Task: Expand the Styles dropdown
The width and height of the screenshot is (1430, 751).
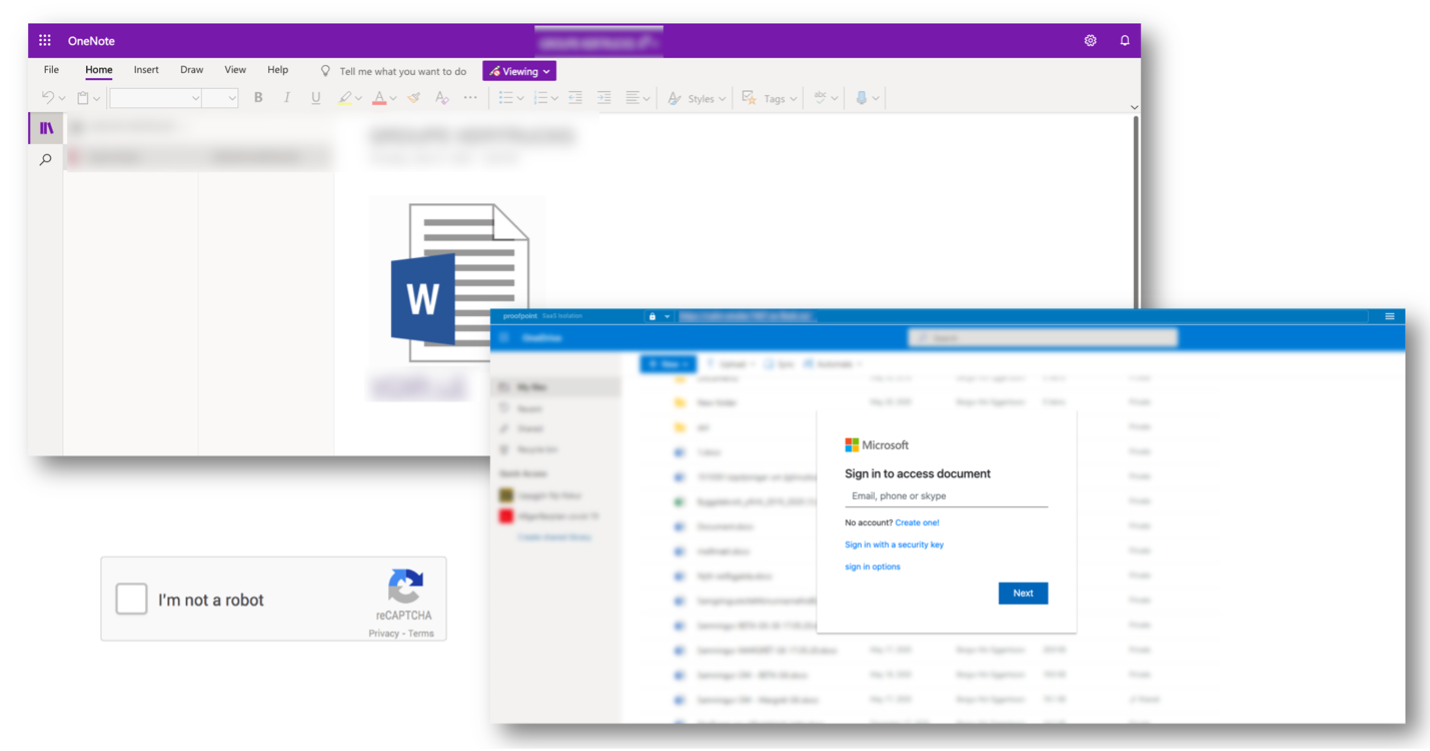Action: coord(722,99)
